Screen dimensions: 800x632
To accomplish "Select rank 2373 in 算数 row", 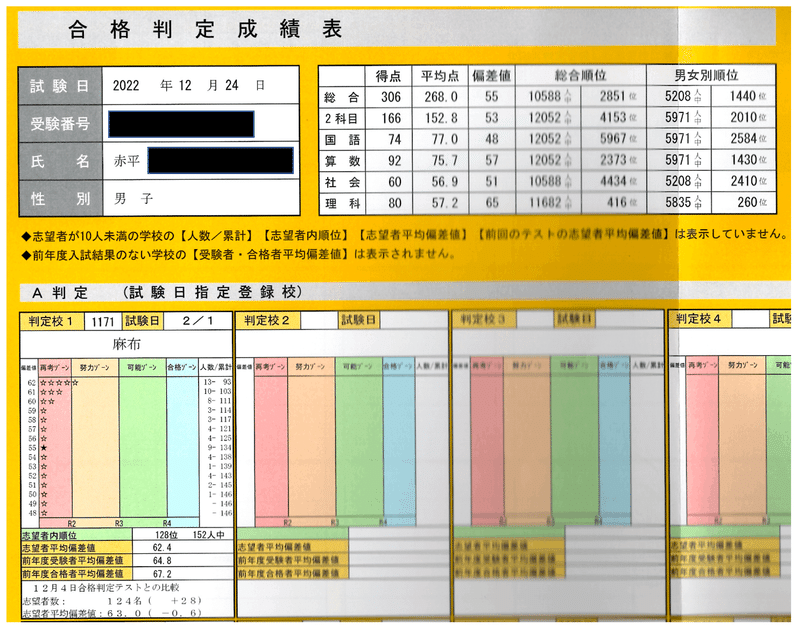I will [612, 160].
